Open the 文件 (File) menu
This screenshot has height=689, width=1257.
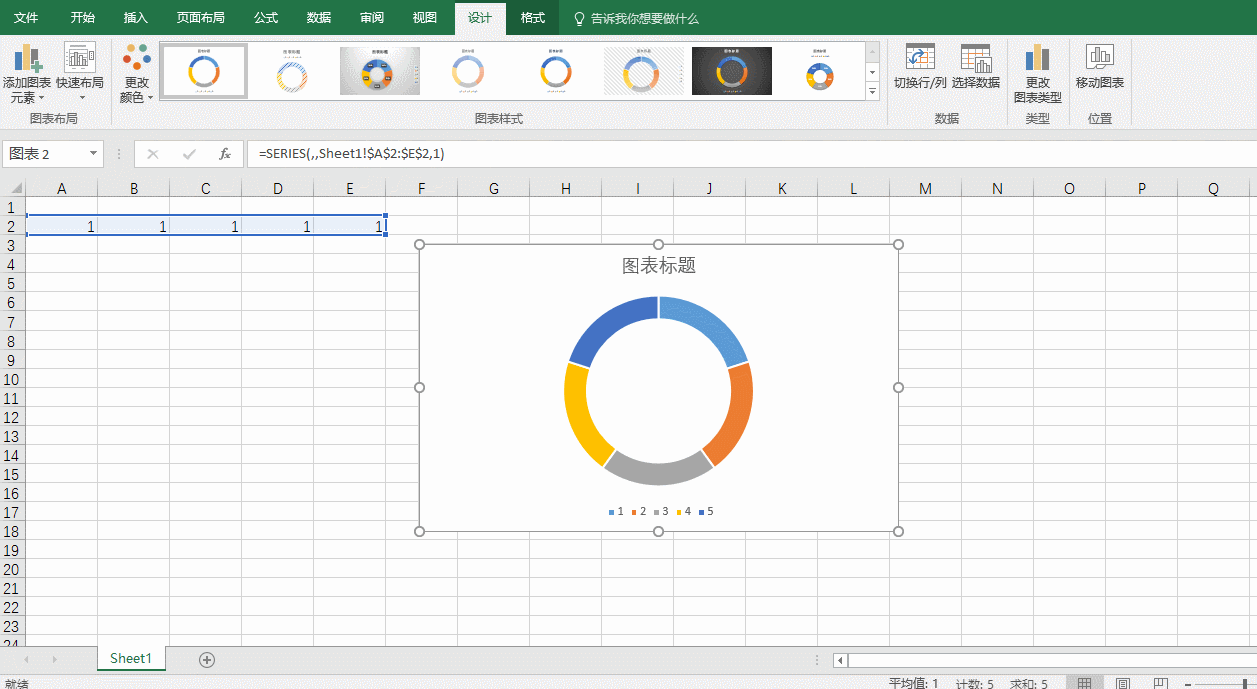click(x=26, y=18)
